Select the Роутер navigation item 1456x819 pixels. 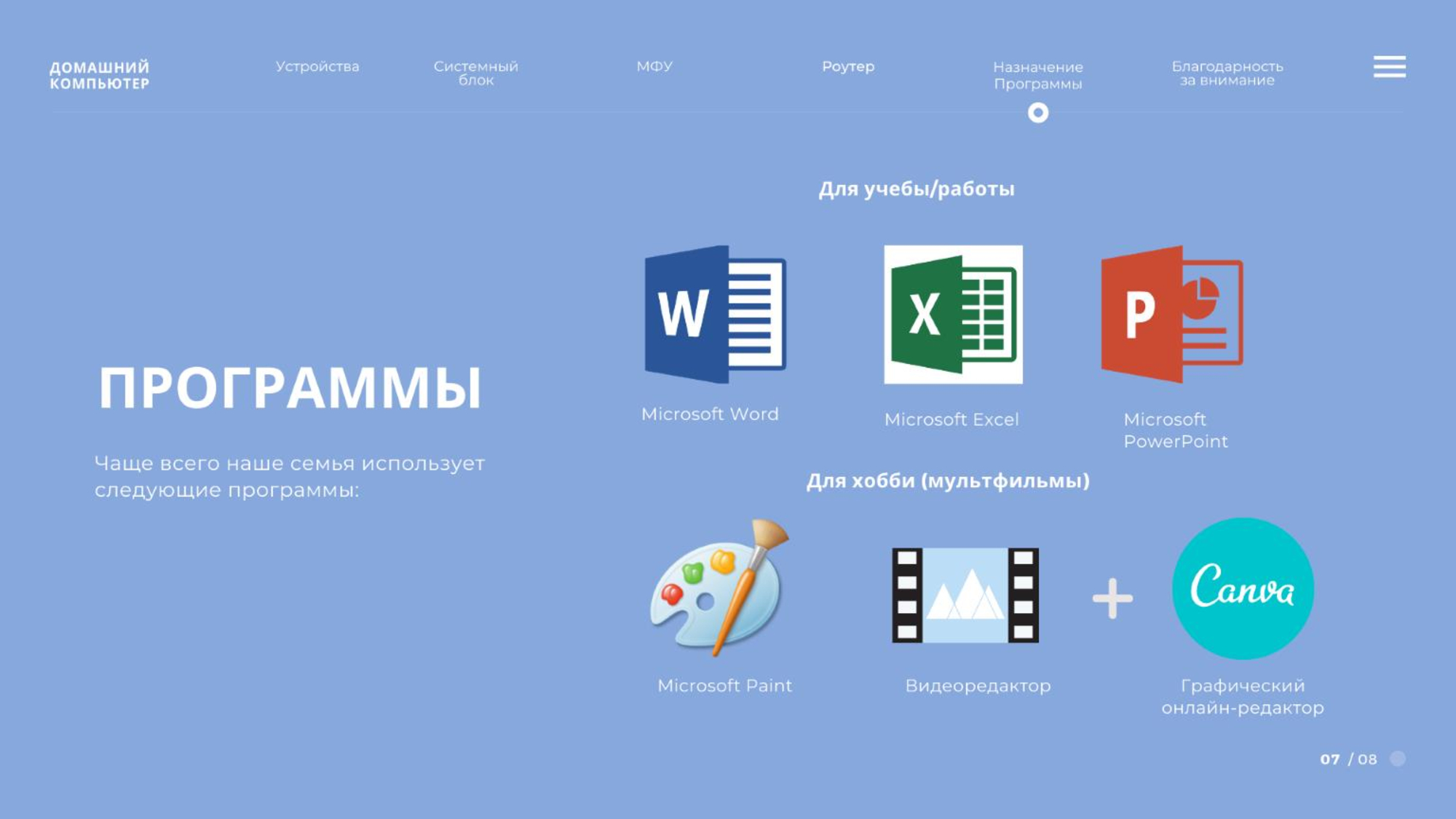[848, 66]
